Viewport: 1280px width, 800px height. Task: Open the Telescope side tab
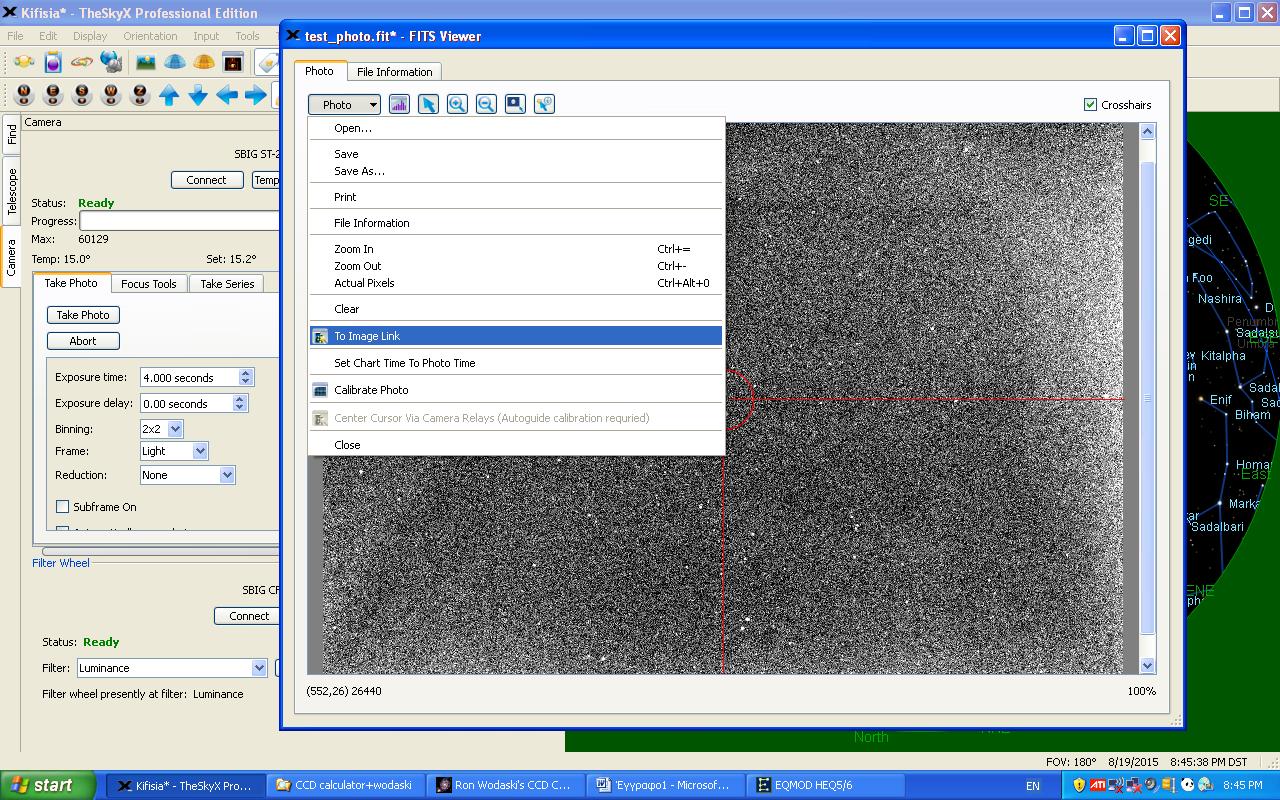(x=11, y=191)
